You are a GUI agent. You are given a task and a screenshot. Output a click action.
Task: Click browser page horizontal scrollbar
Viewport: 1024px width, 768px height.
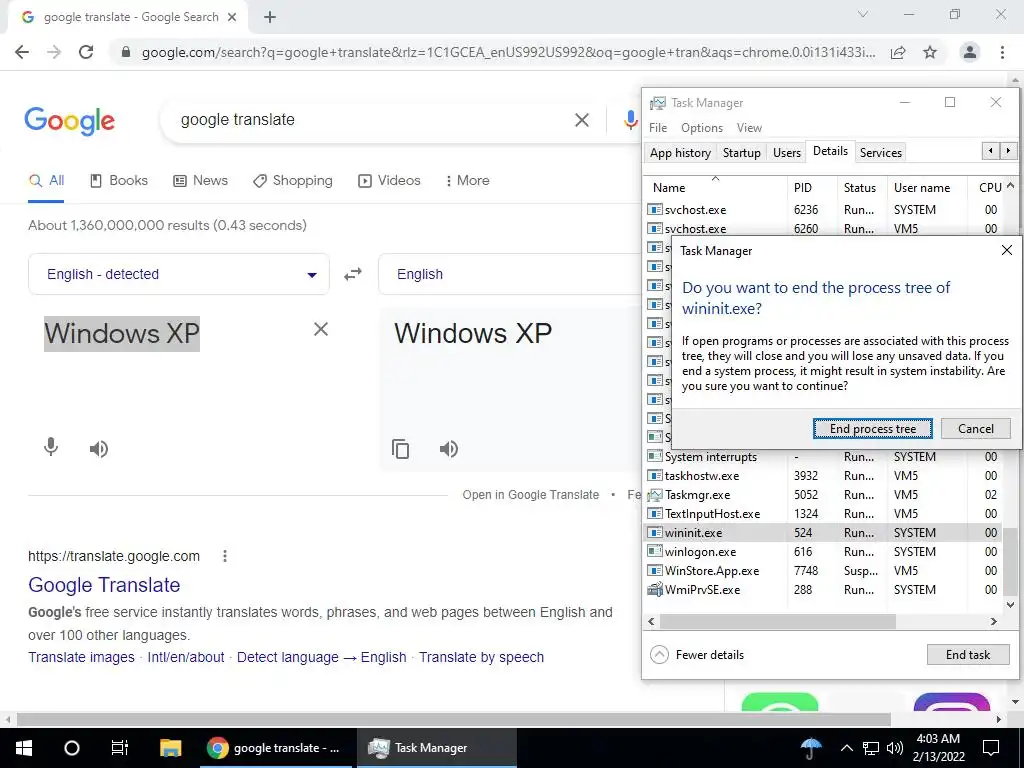(454, 719)
